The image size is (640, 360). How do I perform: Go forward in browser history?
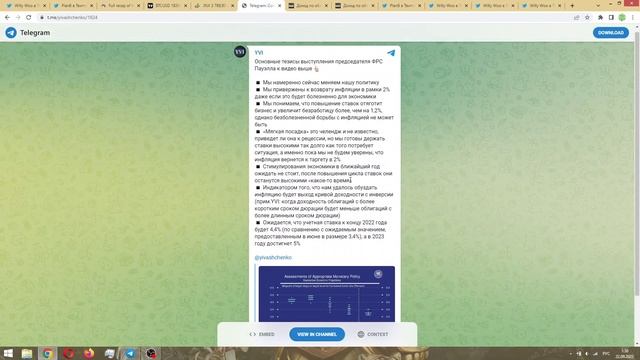click(x=18, y=18)
